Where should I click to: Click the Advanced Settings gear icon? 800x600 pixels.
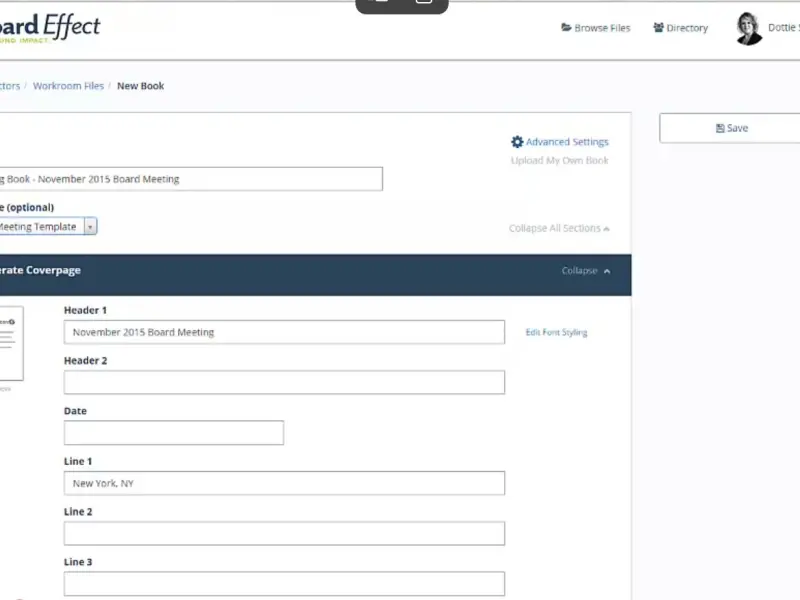click(517, 142)
